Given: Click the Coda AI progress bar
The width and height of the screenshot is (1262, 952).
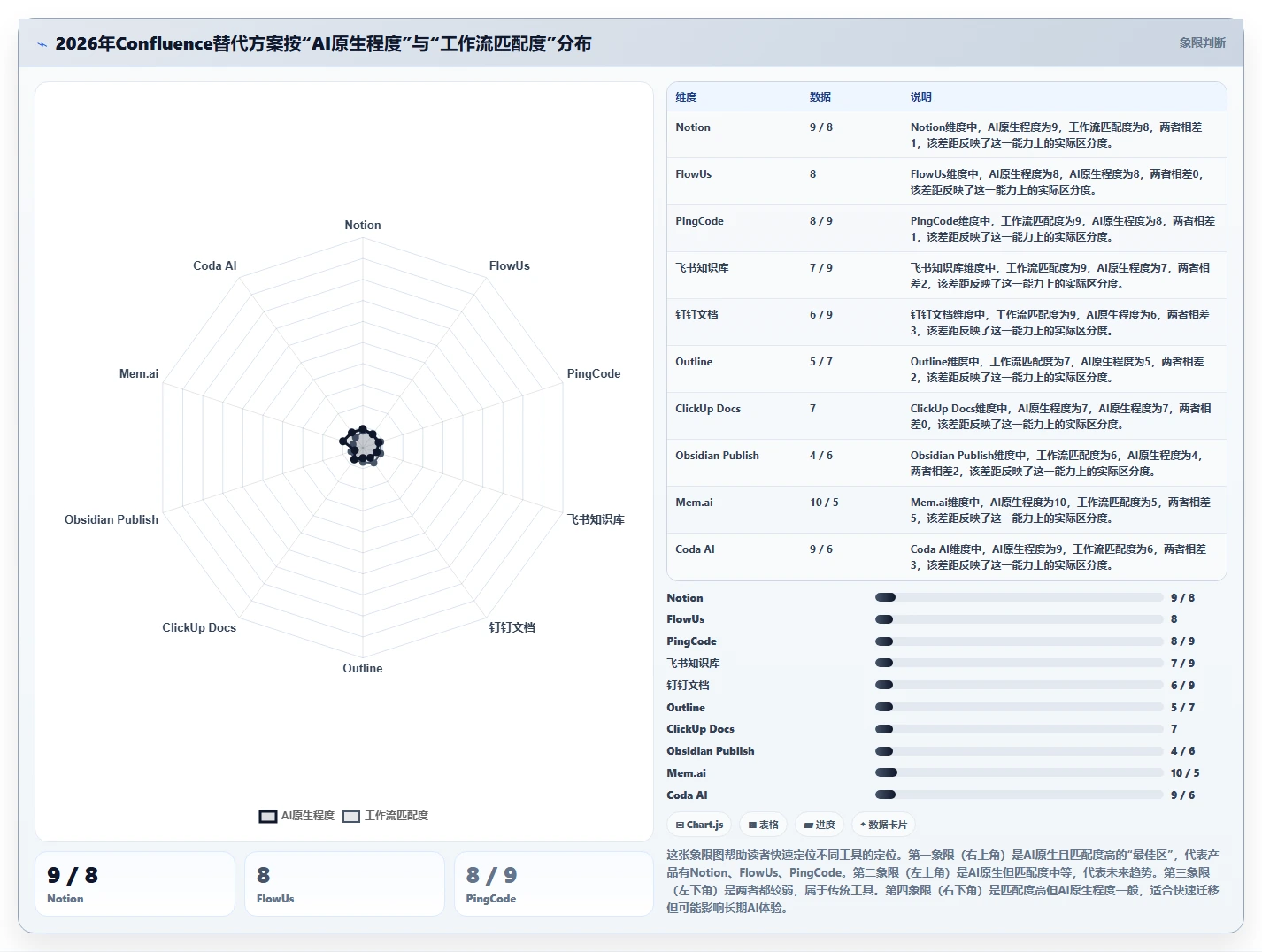Looking at the screenshot, I should point(1020,795).
